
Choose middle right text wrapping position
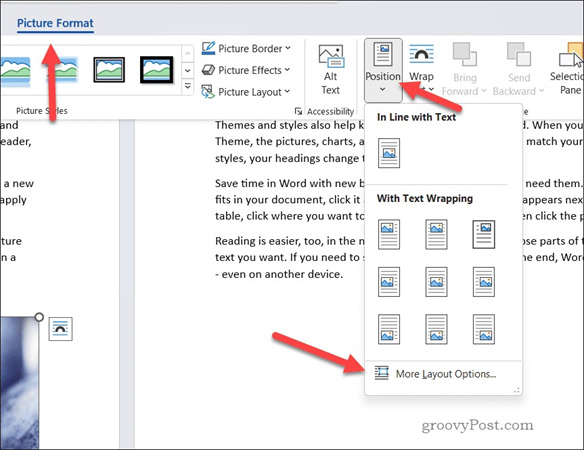(484, 282)
